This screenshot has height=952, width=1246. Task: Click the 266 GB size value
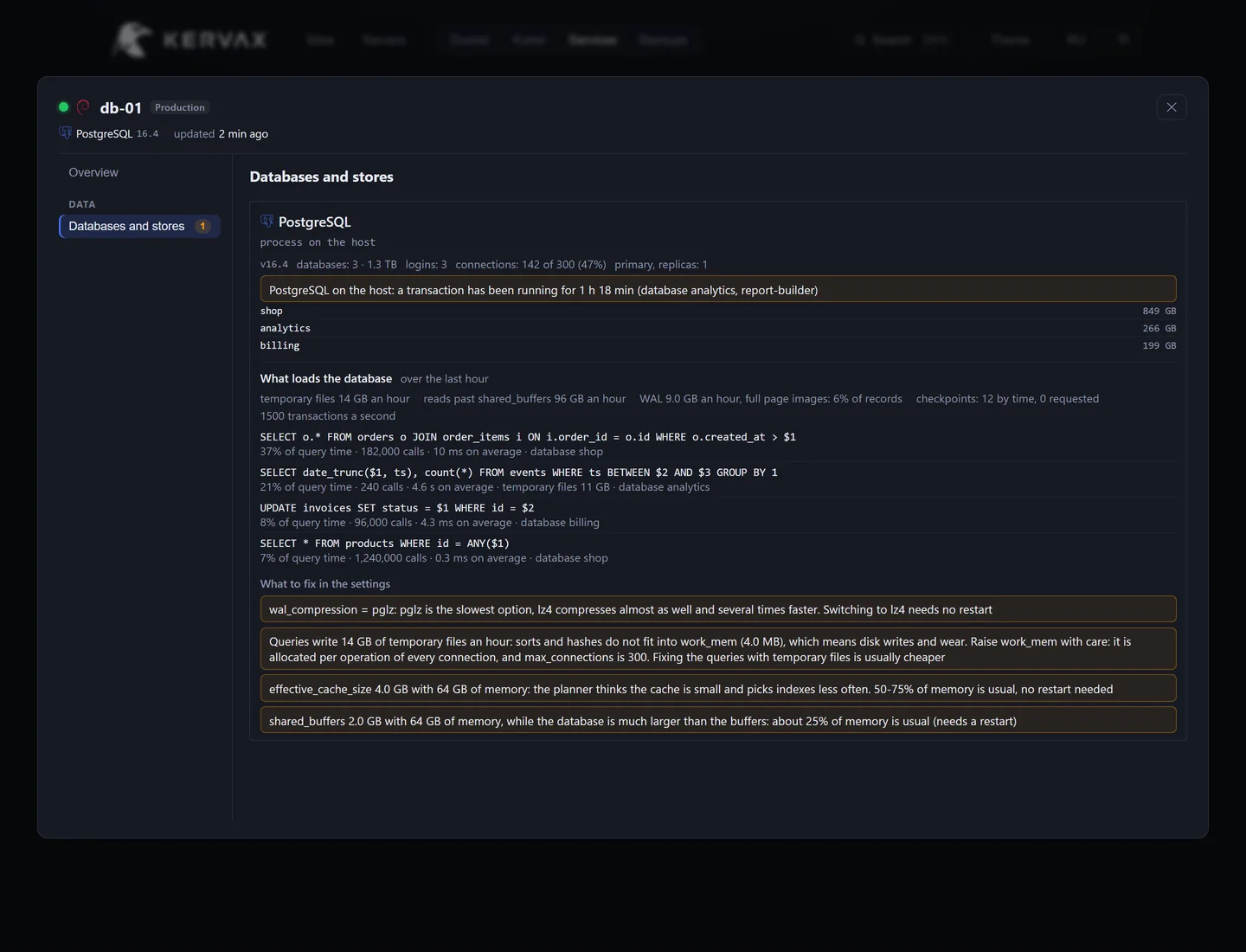tap(1159, 328)
